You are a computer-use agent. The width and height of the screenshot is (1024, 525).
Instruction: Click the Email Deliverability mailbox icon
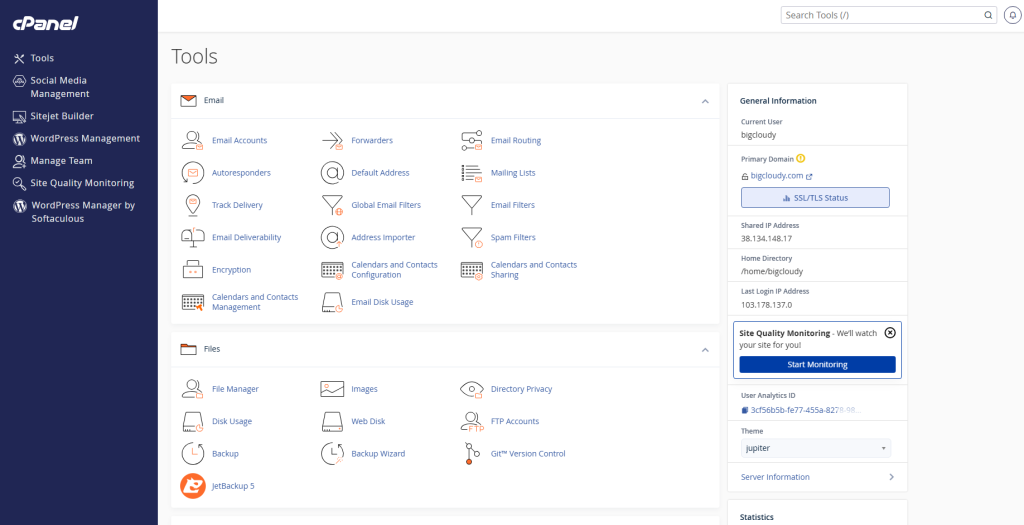click(193, 238)
